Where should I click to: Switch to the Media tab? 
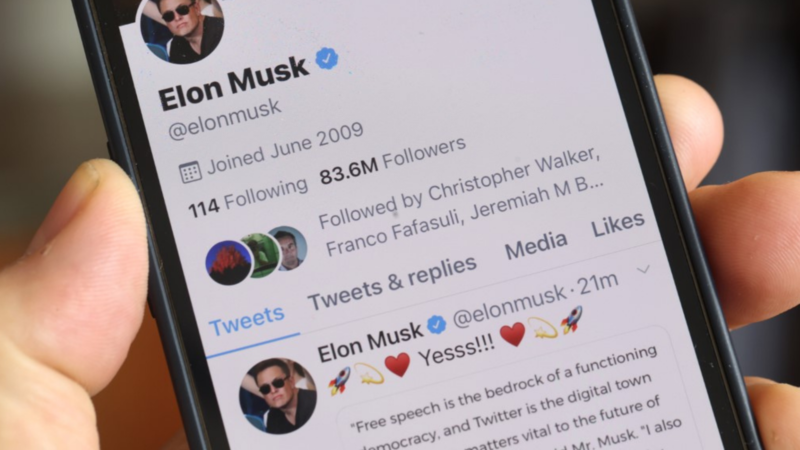[x=536, y=244]
